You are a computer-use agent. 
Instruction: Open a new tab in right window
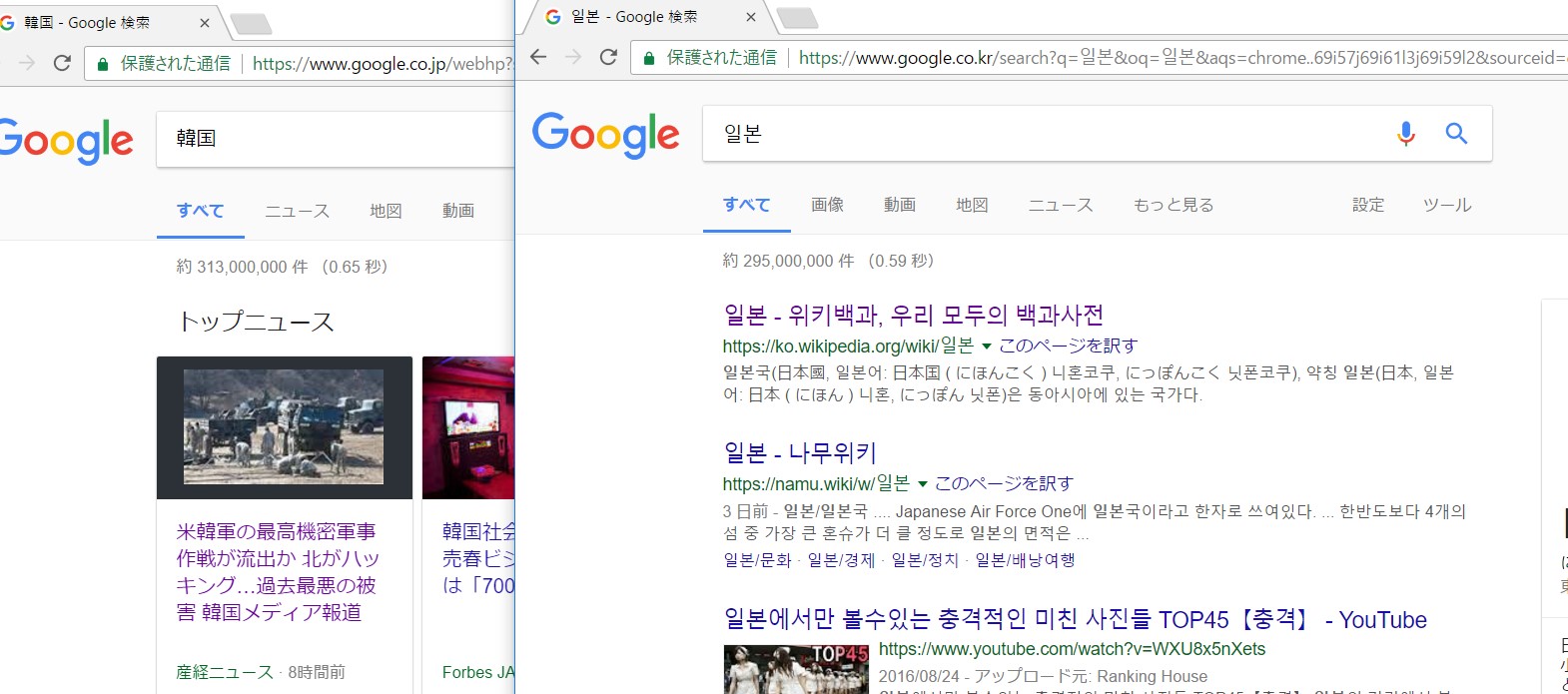click(797, 17)
